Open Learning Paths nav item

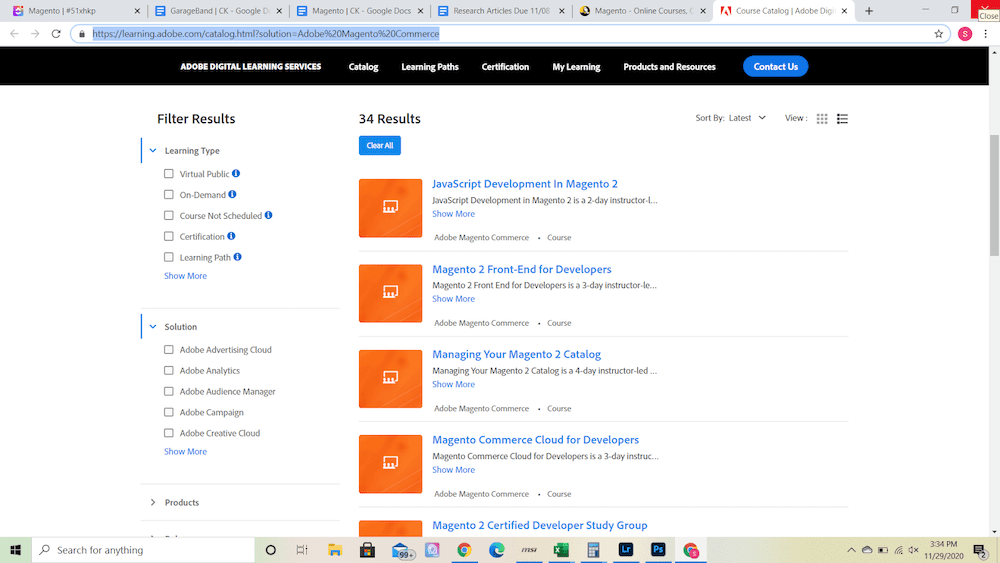click(x=430, y=66)
